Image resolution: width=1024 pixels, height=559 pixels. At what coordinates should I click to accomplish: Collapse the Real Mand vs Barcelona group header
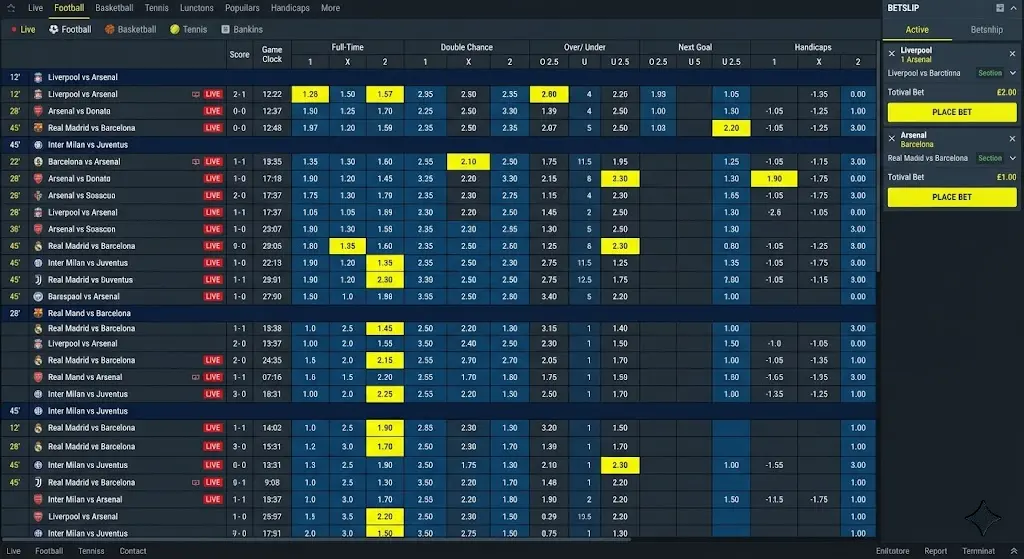(439, 313)
